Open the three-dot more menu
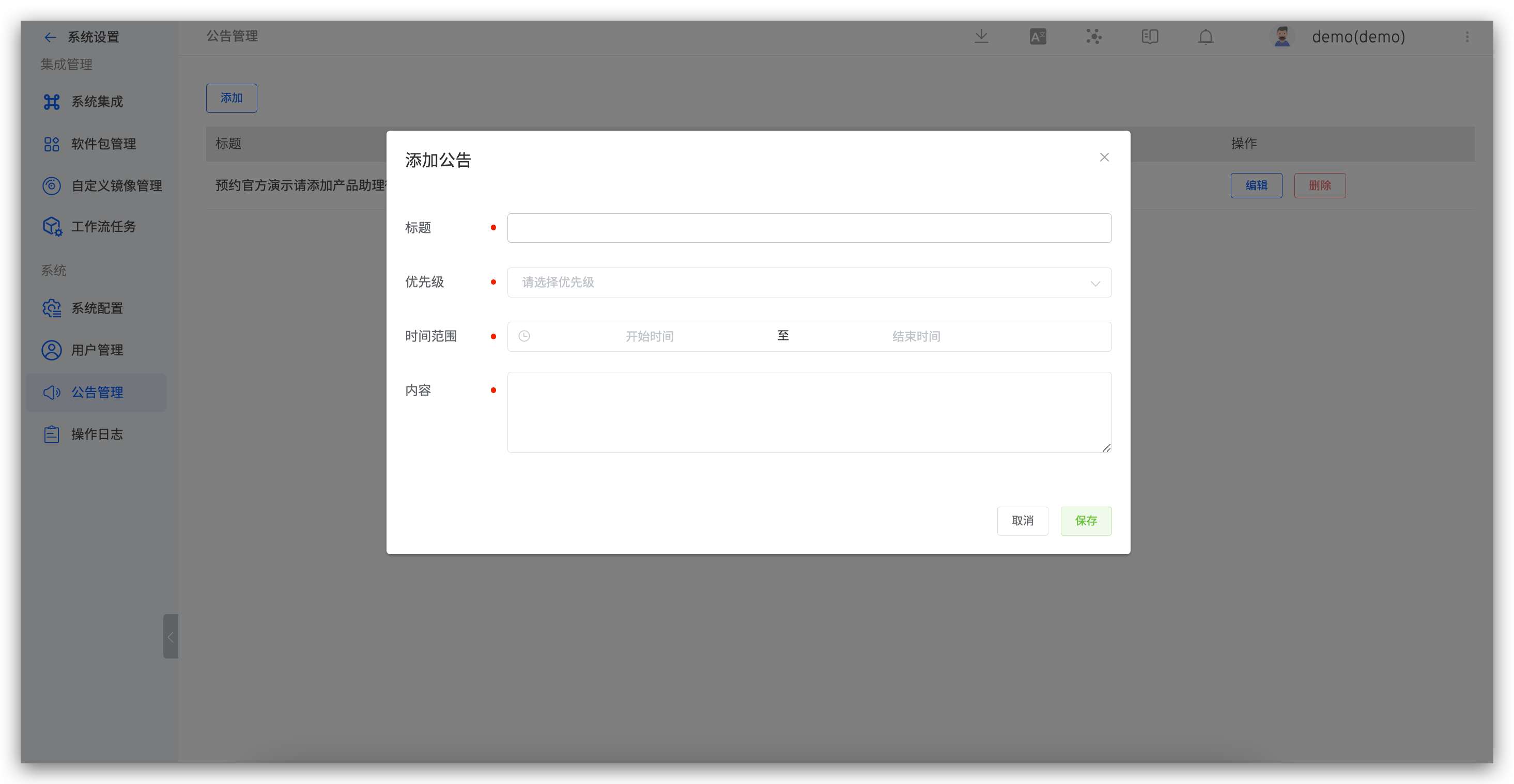 point(1467,37)
